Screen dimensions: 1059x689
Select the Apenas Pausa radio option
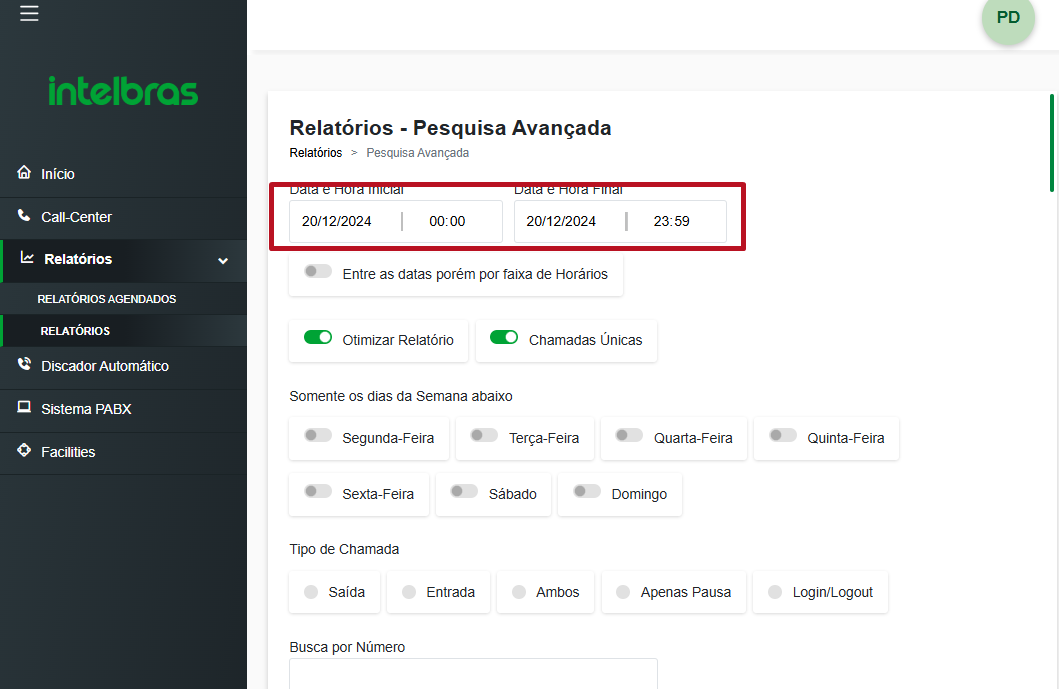pyautogui.click(x=623, y=592)
